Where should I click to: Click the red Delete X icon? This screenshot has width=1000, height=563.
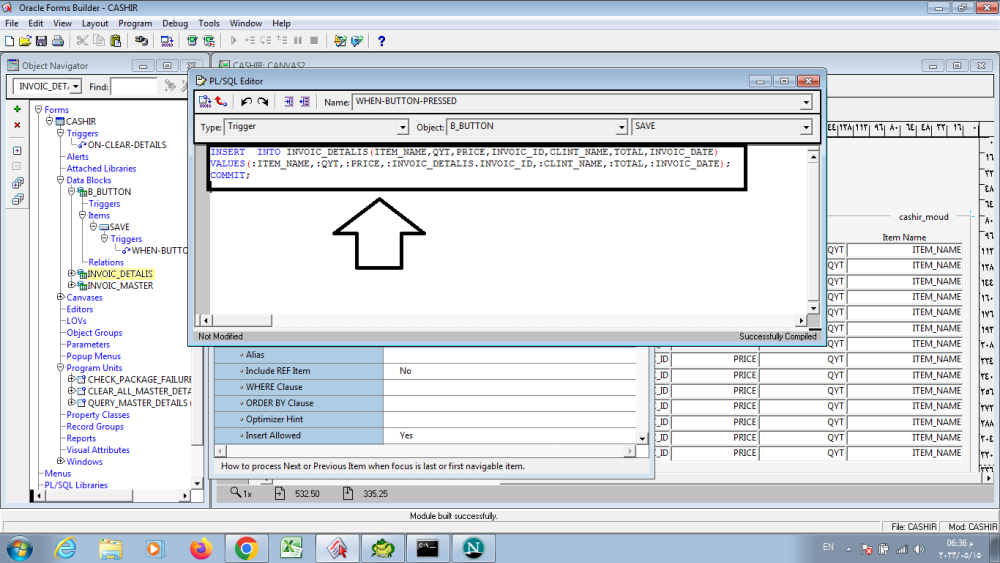click(x=17, y=125)
